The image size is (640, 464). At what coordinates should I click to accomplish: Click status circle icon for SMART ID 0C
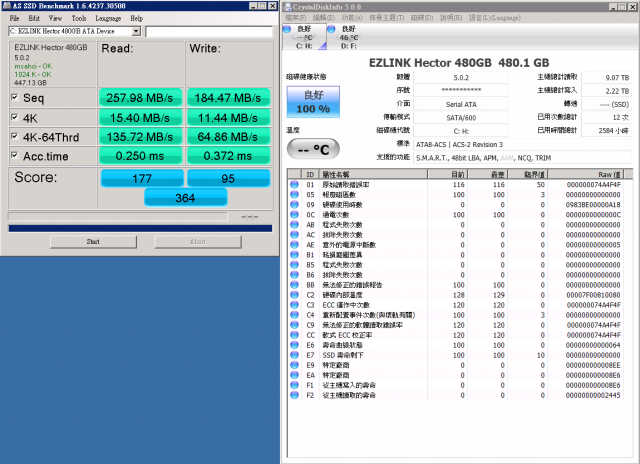294,215
